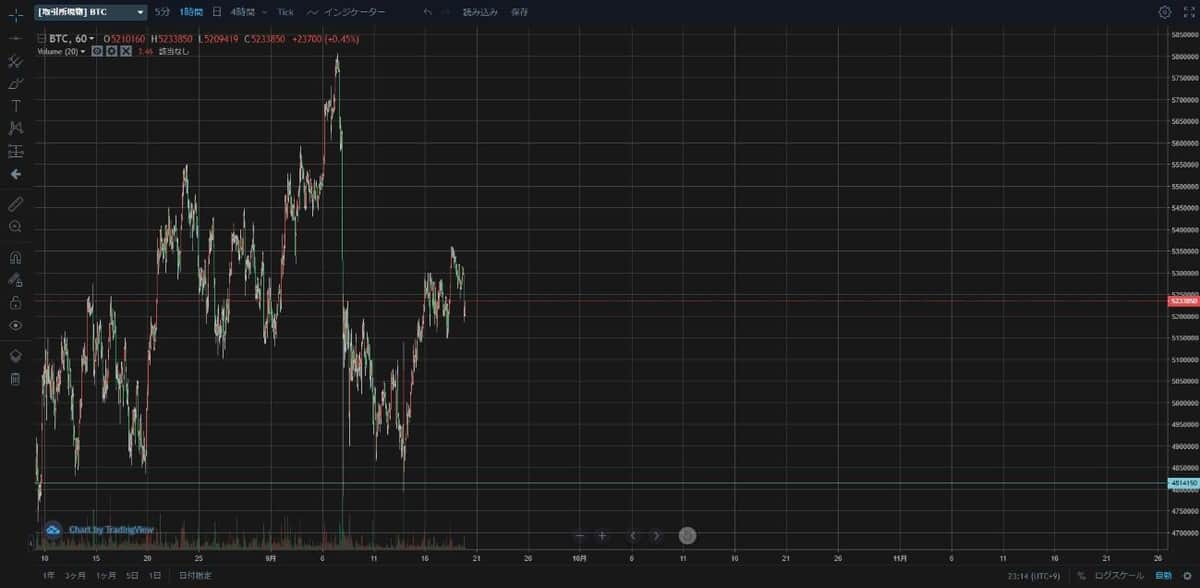
Task: Expand the Volume (20) indicator menu
Action: (x=83, y=51)
